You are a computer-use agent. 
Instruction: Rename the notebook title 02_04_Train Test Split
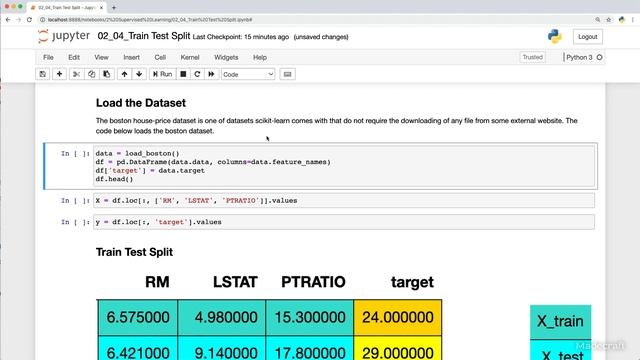pyautogui.click(x=144, y=36)
